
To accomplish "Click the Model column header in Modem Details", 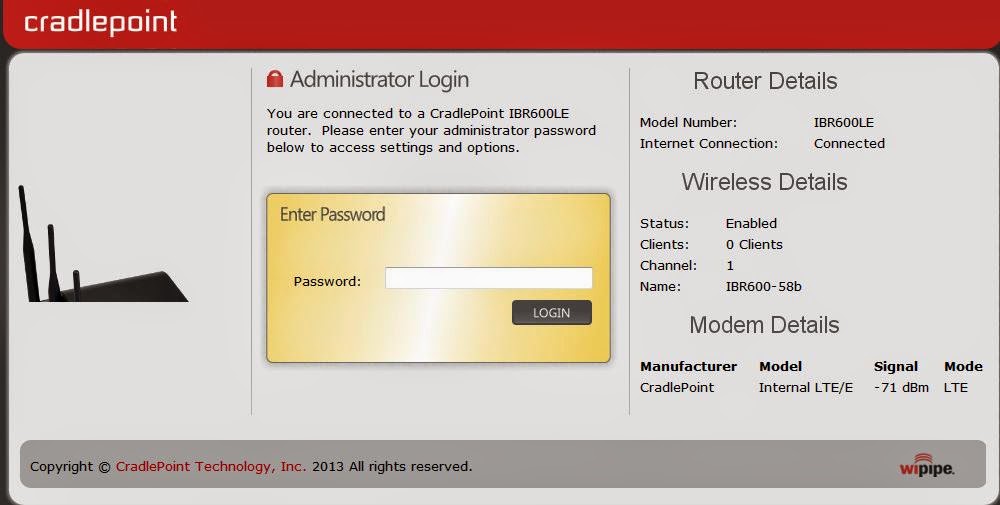I will coord(781,367).
